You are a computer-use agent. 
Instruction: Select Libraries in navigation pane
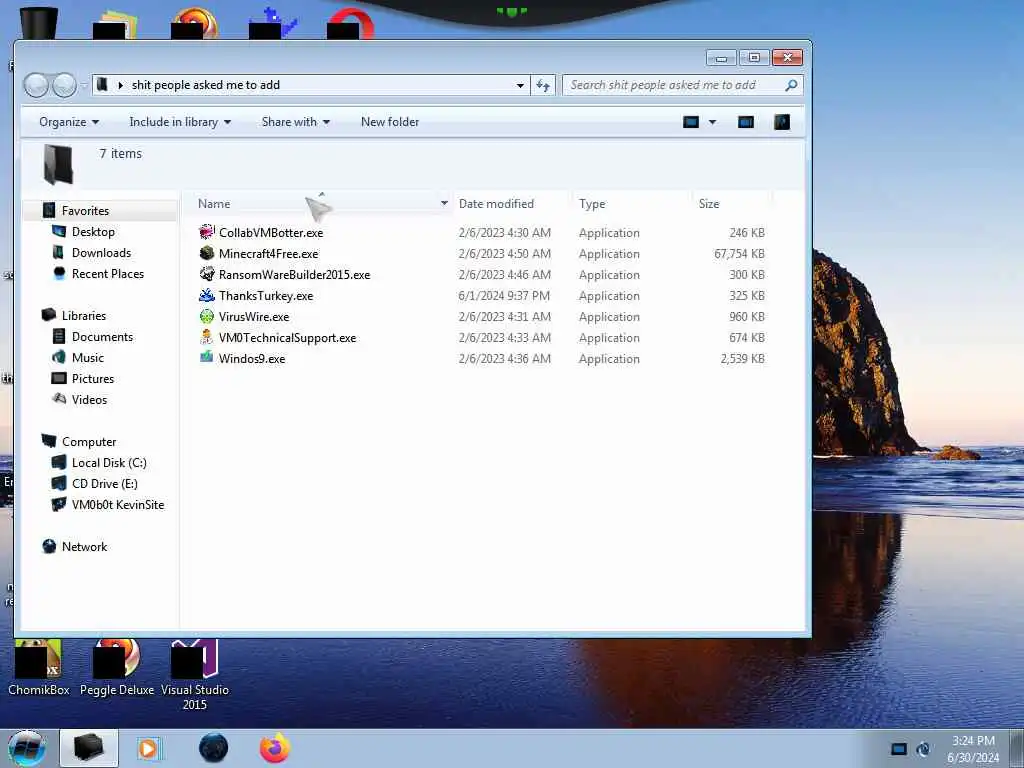pyautogui.click(x=84, y=315)
